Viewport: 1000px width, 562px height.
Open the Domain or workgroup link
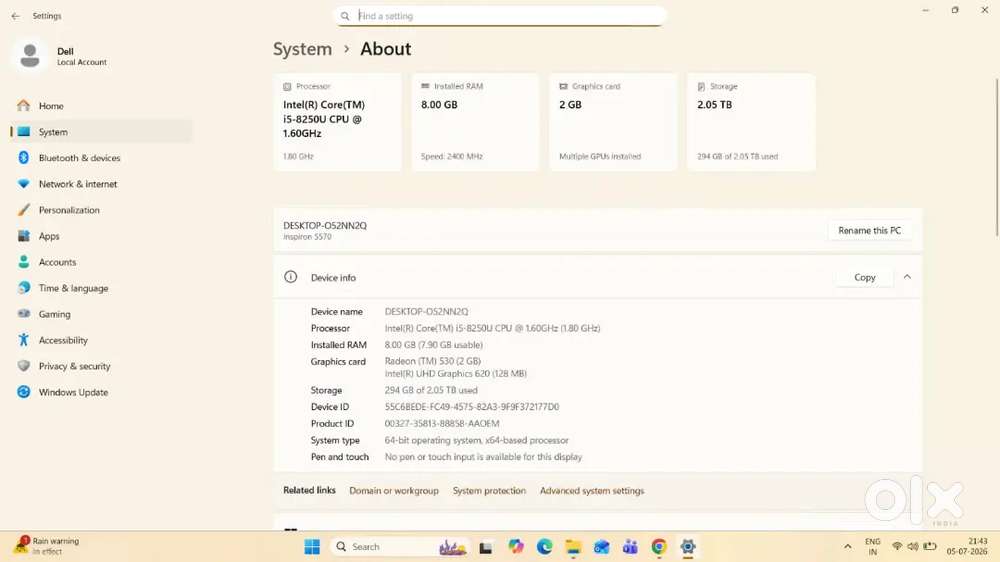tap(393, 491)
